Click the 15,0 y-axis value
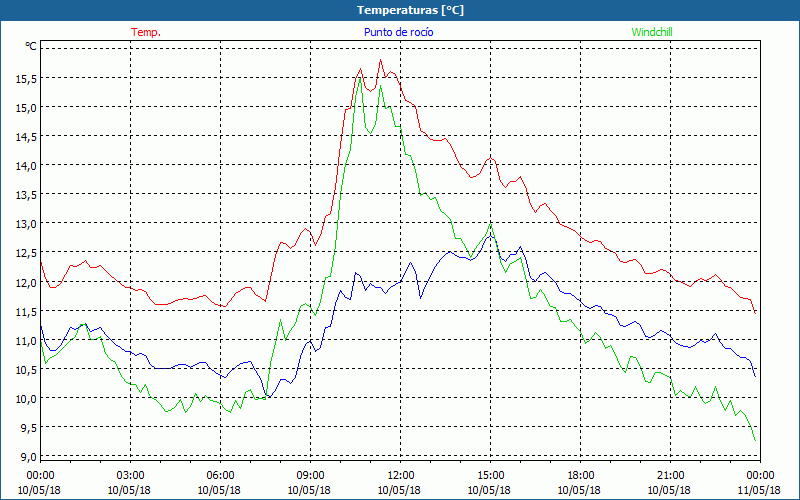 pos(28,107)
